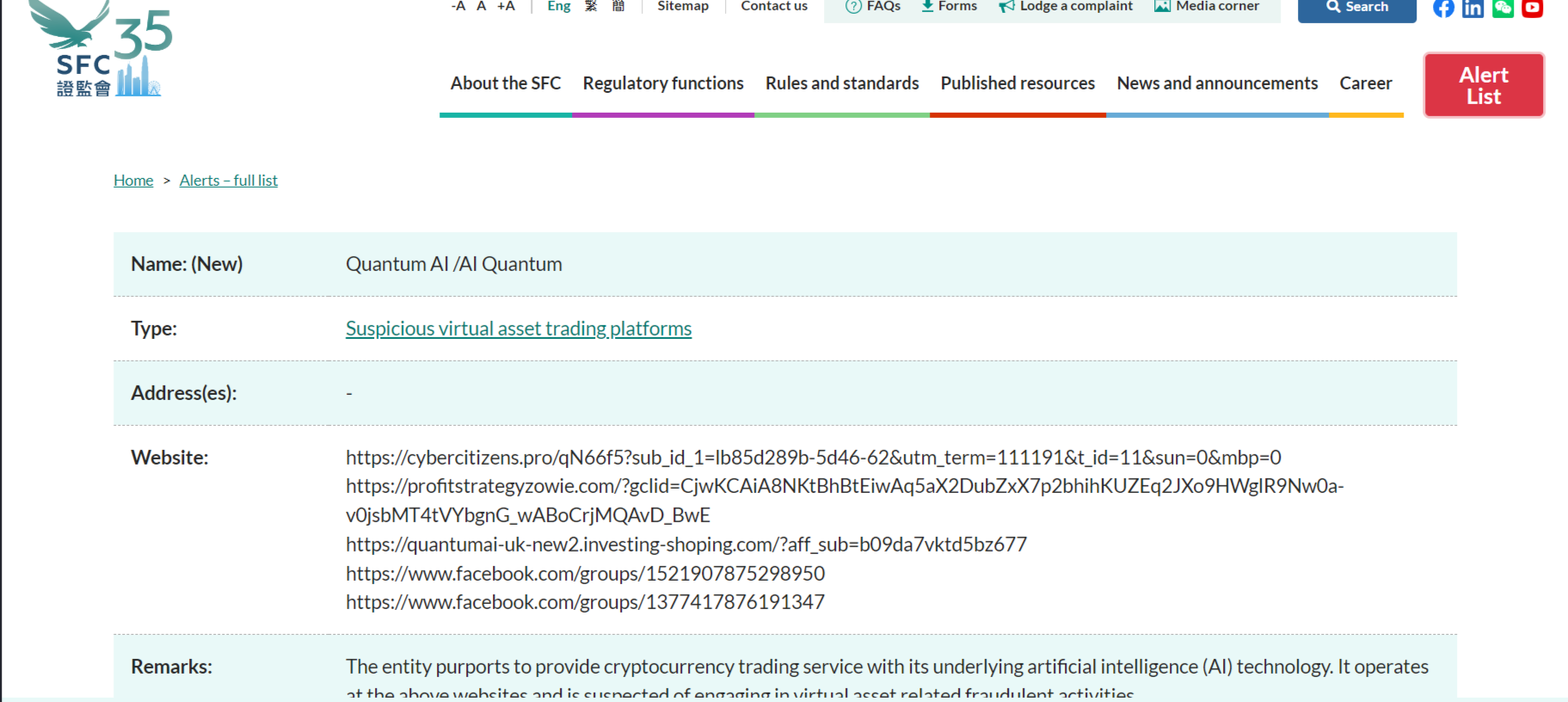Screen dimensions: 1568x702
Task: Open News and announcements menu
Action: pos(1217,83)
